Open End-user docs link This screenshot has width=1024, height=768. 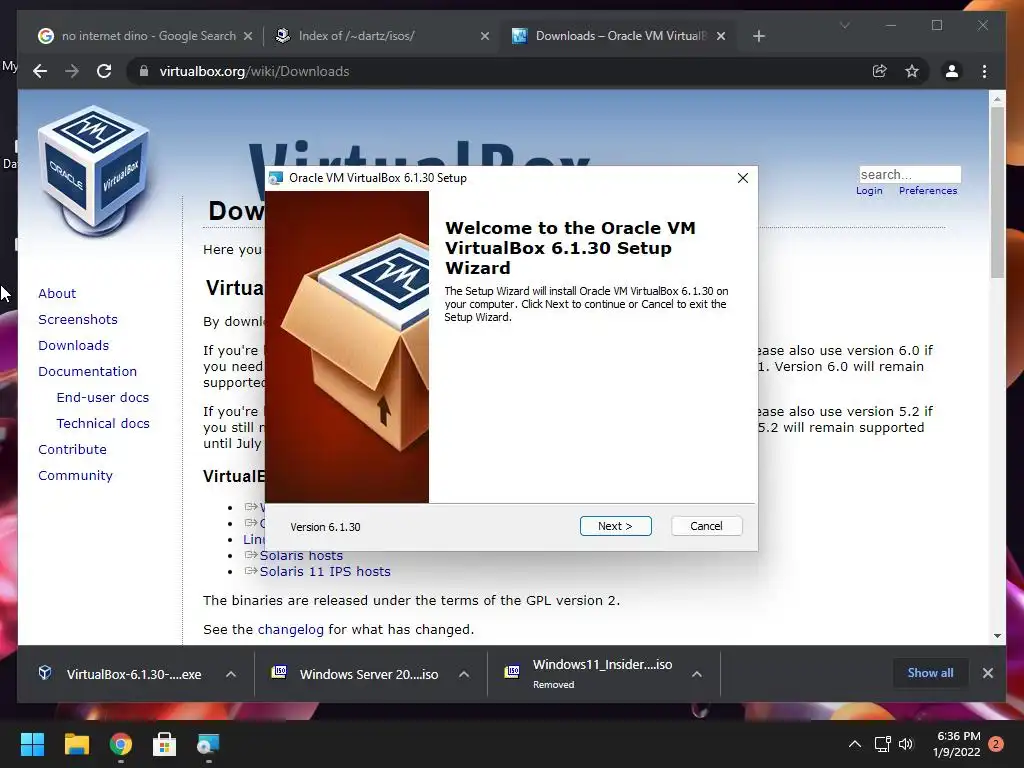103,397
